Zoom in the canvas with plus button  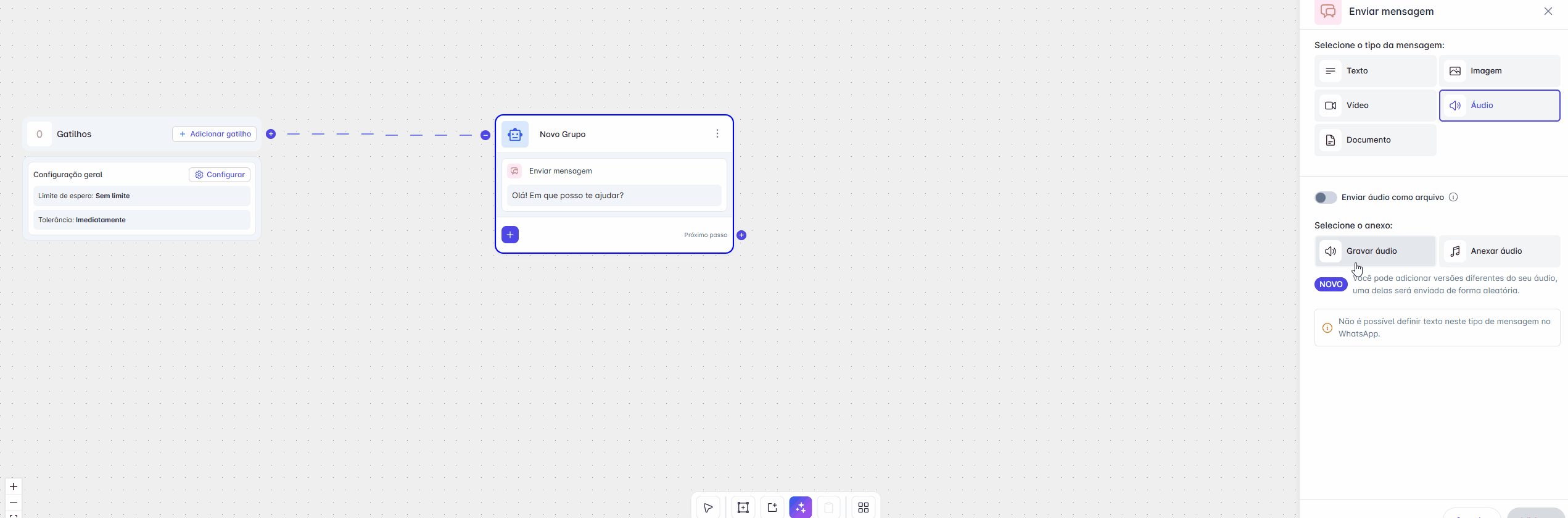14,487
